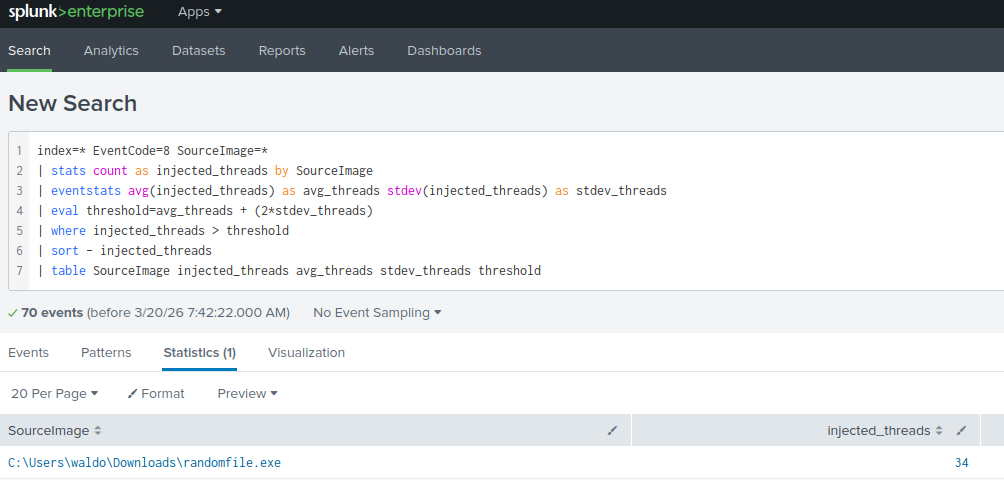
Task: Open the Preview dropdown
Action: pyautogui.click(x=247, y=394)
